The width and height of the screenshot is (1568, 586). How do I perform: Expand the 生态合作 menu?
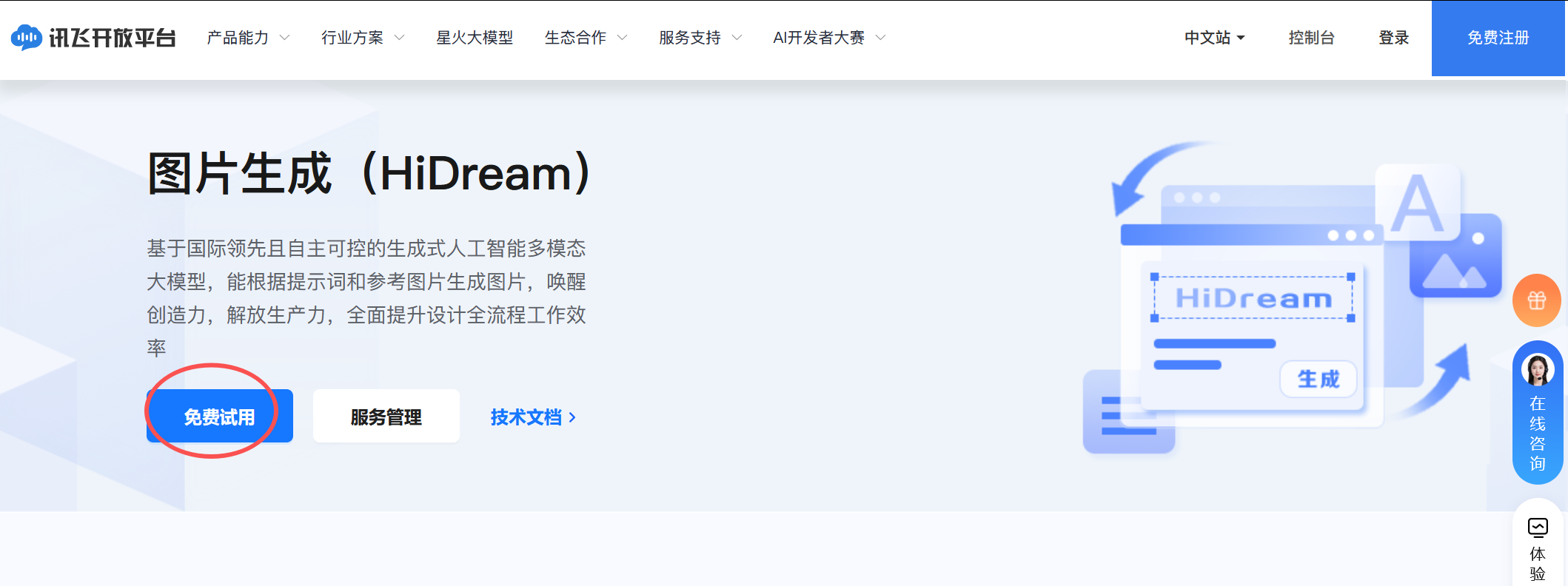586,38
